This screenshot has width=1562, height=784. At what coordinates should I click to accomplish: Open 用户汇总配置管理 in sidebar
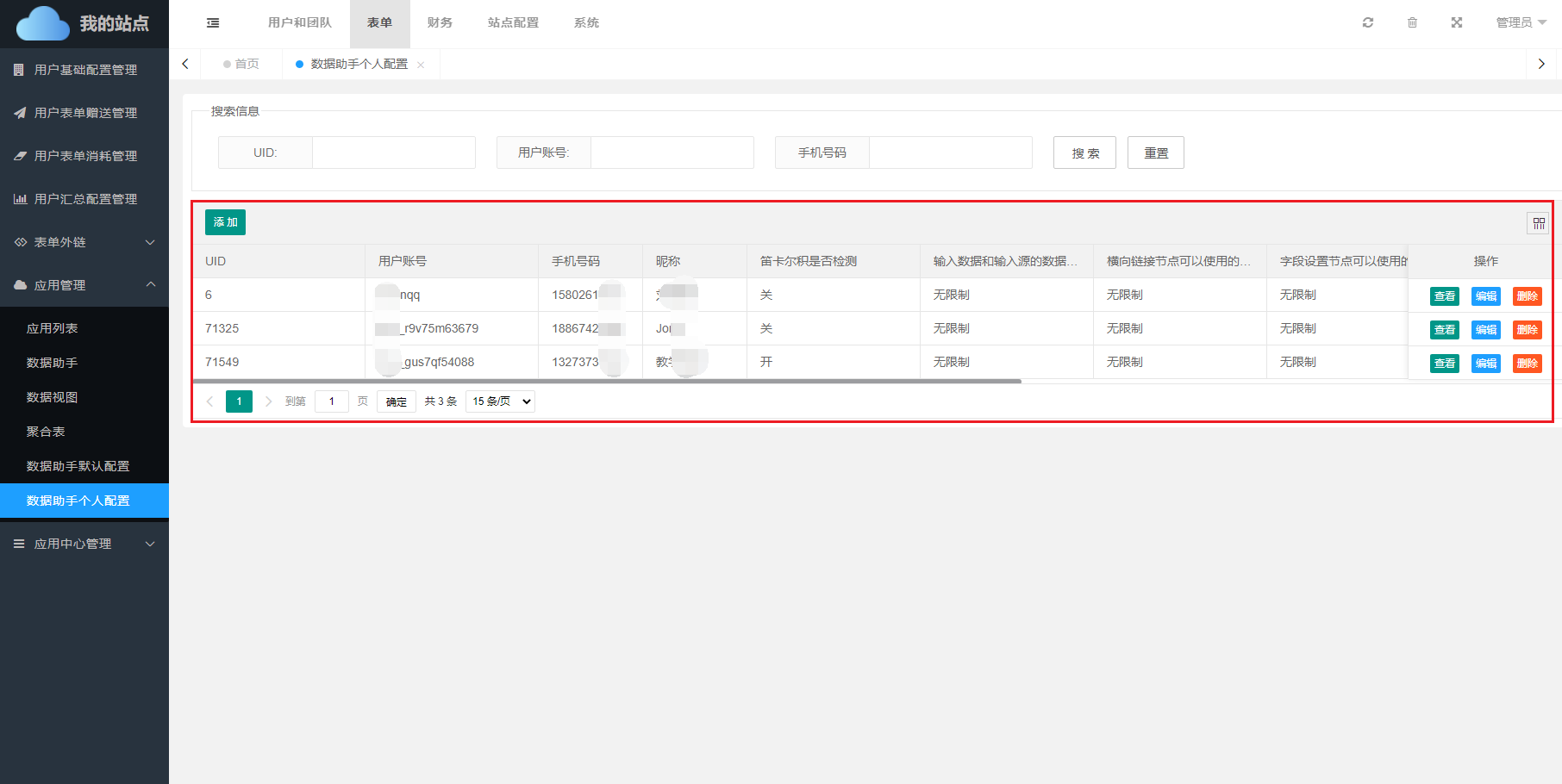(x=84, y=199)
